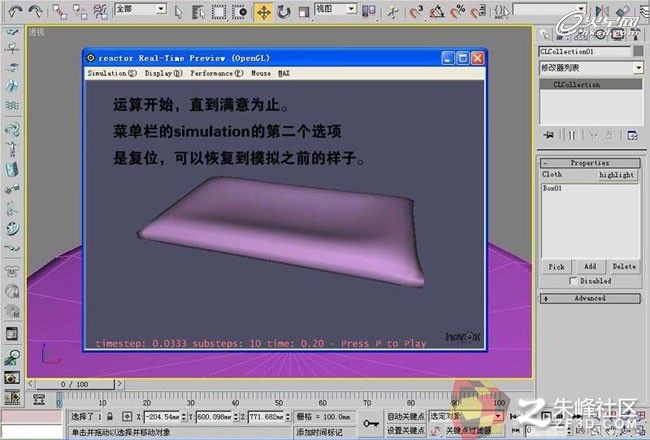The width and height of the screenshot is (650, 440).
Task: Click the 关键点过滤器 key filters button
Action: coord(468,430)
